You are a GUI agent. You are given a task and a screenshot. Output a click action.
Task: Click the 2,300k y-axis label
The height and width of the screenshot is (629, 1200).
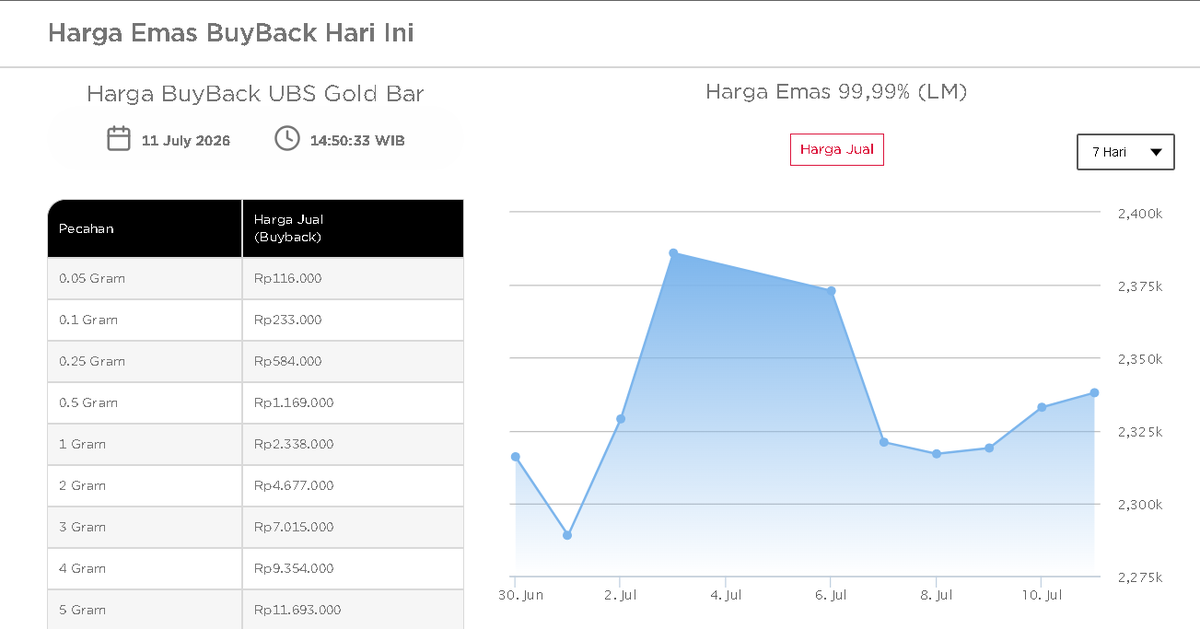pyautogui.click(x=1139, y=505)
